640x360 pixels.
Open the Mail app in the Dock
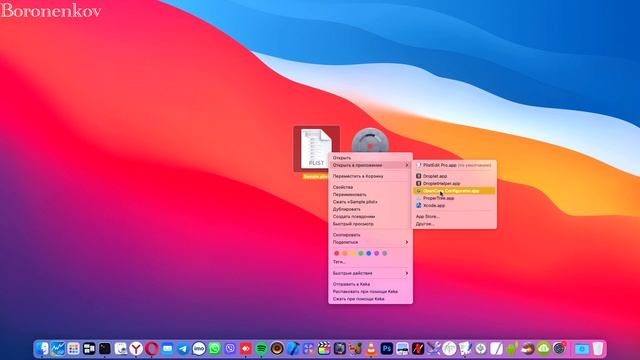[167, 349]
